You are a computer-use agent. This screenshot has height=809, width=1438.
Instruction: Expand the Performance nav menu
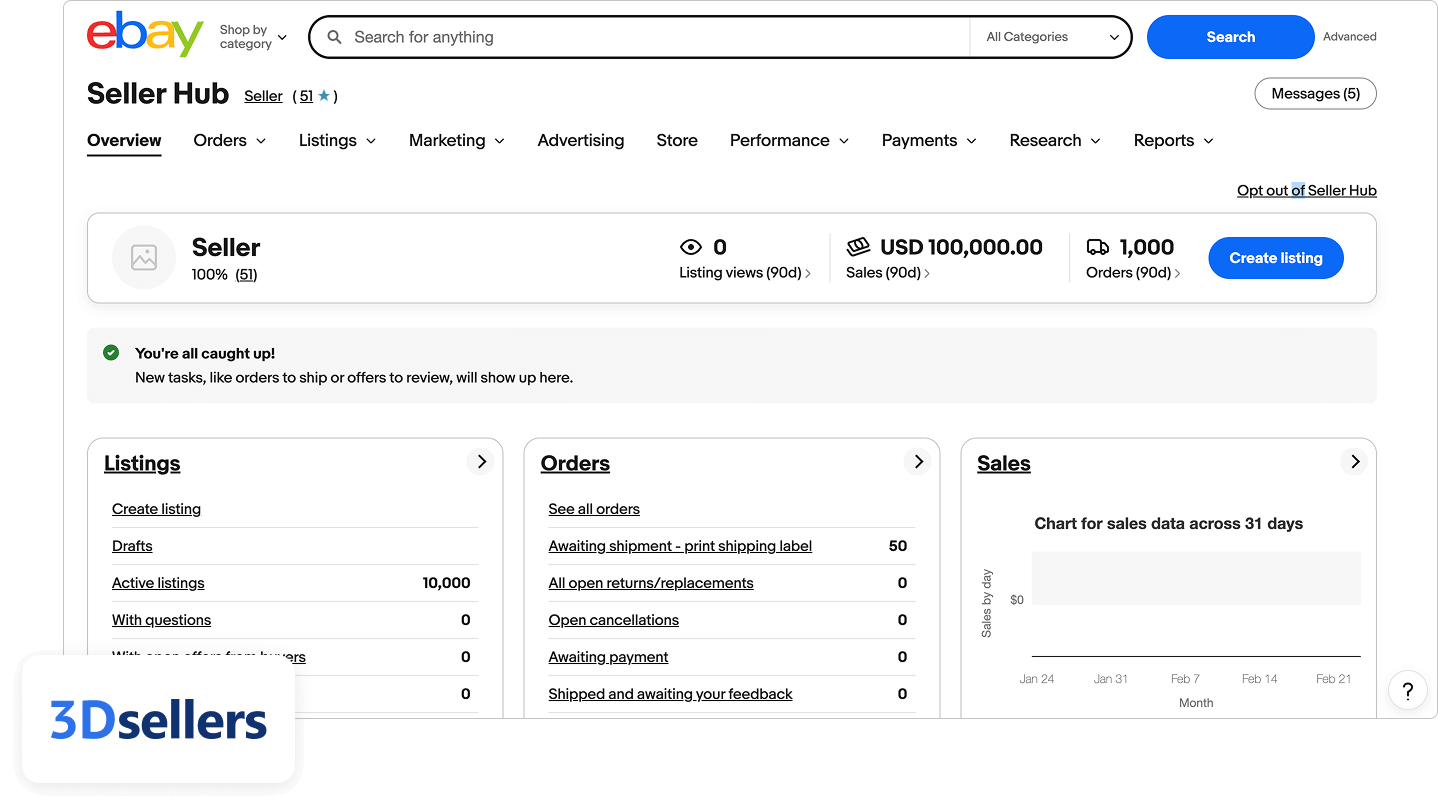click(789, 140)
